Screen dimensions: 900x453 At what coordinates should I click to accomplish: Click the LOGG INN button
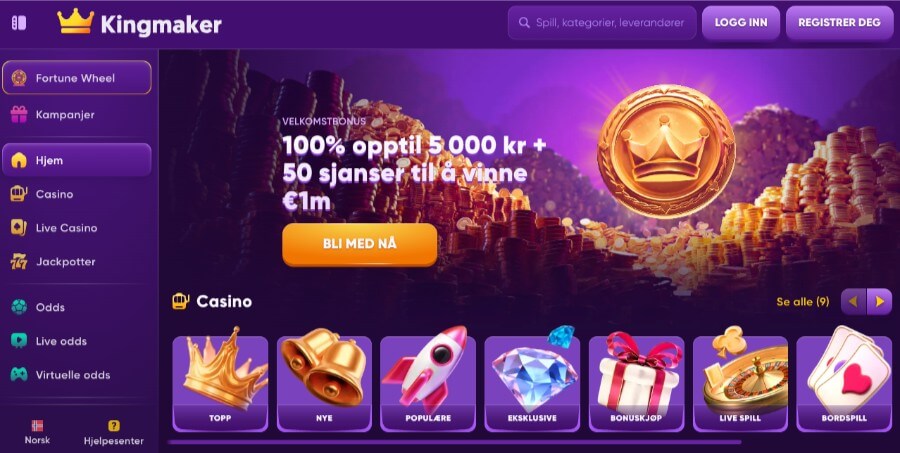[x=741, y=23]
